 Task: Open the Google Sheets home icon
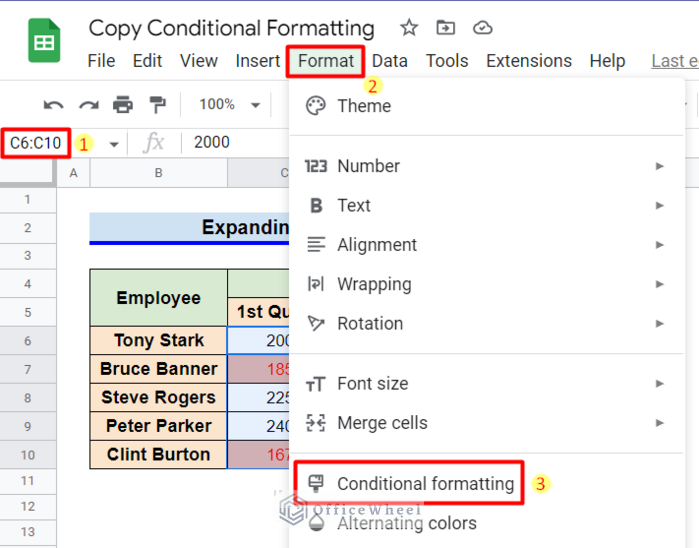click(44, 43)
